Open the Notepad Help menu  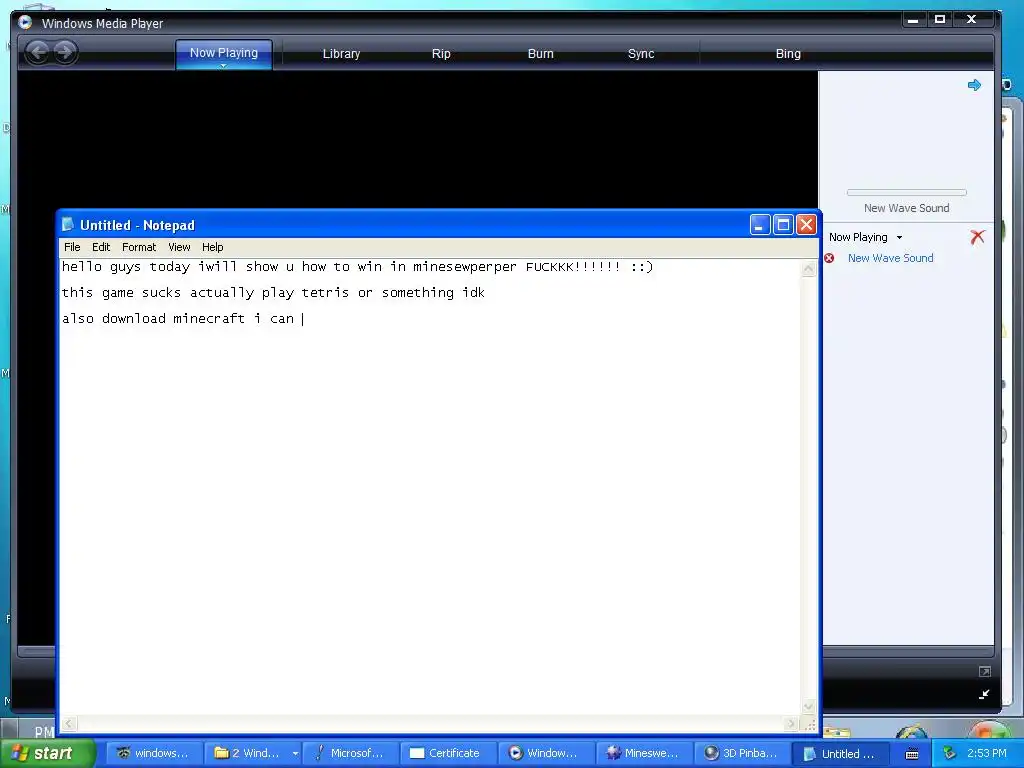(x=212, y=247)
